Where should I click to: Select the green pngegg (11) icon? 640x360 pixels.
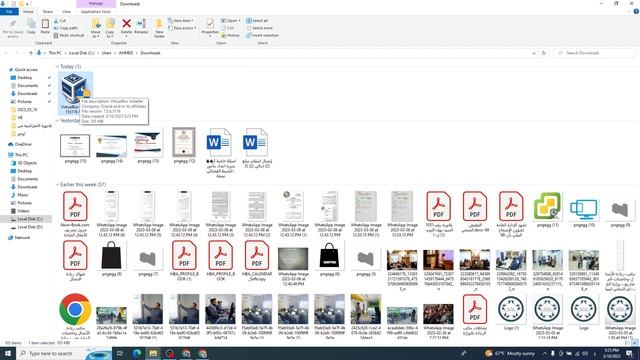click(547, 209)
